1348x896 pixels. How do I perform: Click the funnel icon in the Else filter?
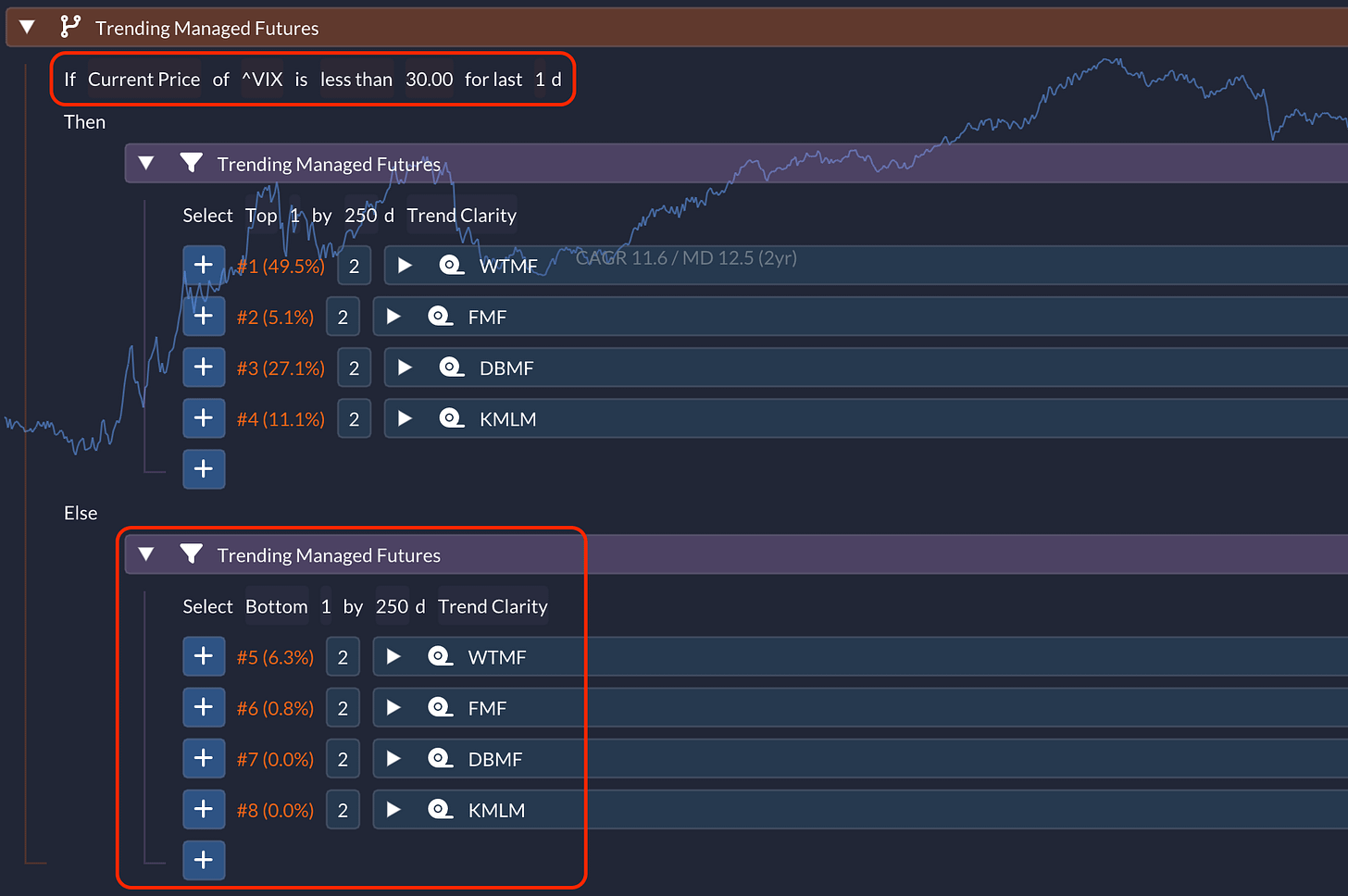[191, 554]
